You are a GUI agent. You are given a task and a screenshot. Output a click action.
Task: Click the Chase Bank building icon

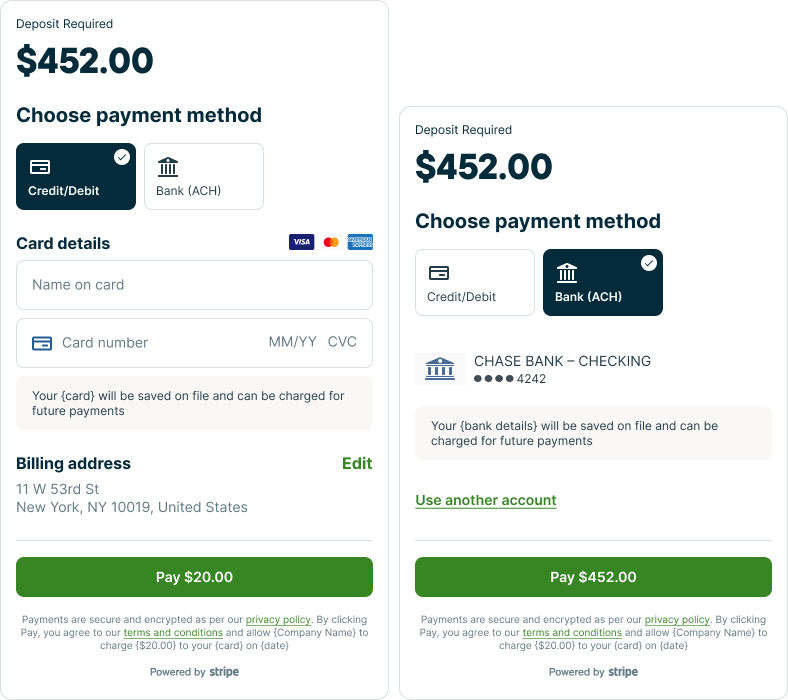(440, 369)
